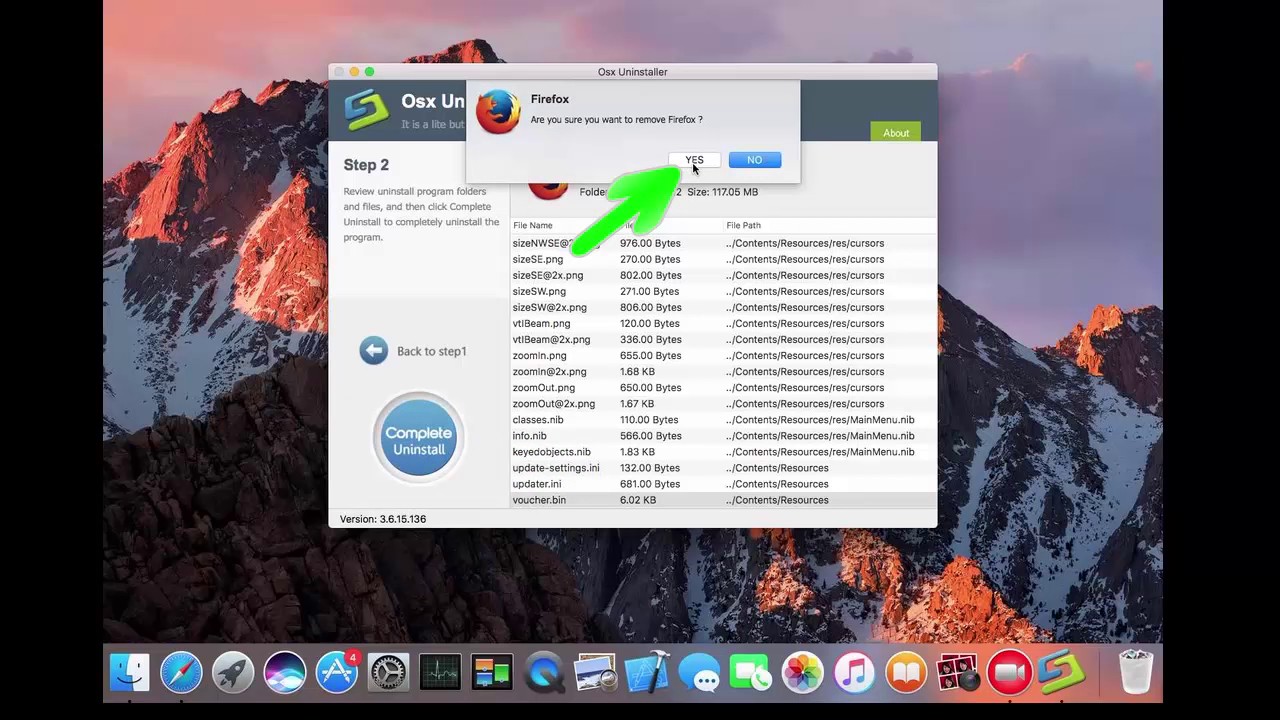The height and width of the screenshot is (720, 1280).
Task: Select the zoomIn.png file
Action: 724,355
